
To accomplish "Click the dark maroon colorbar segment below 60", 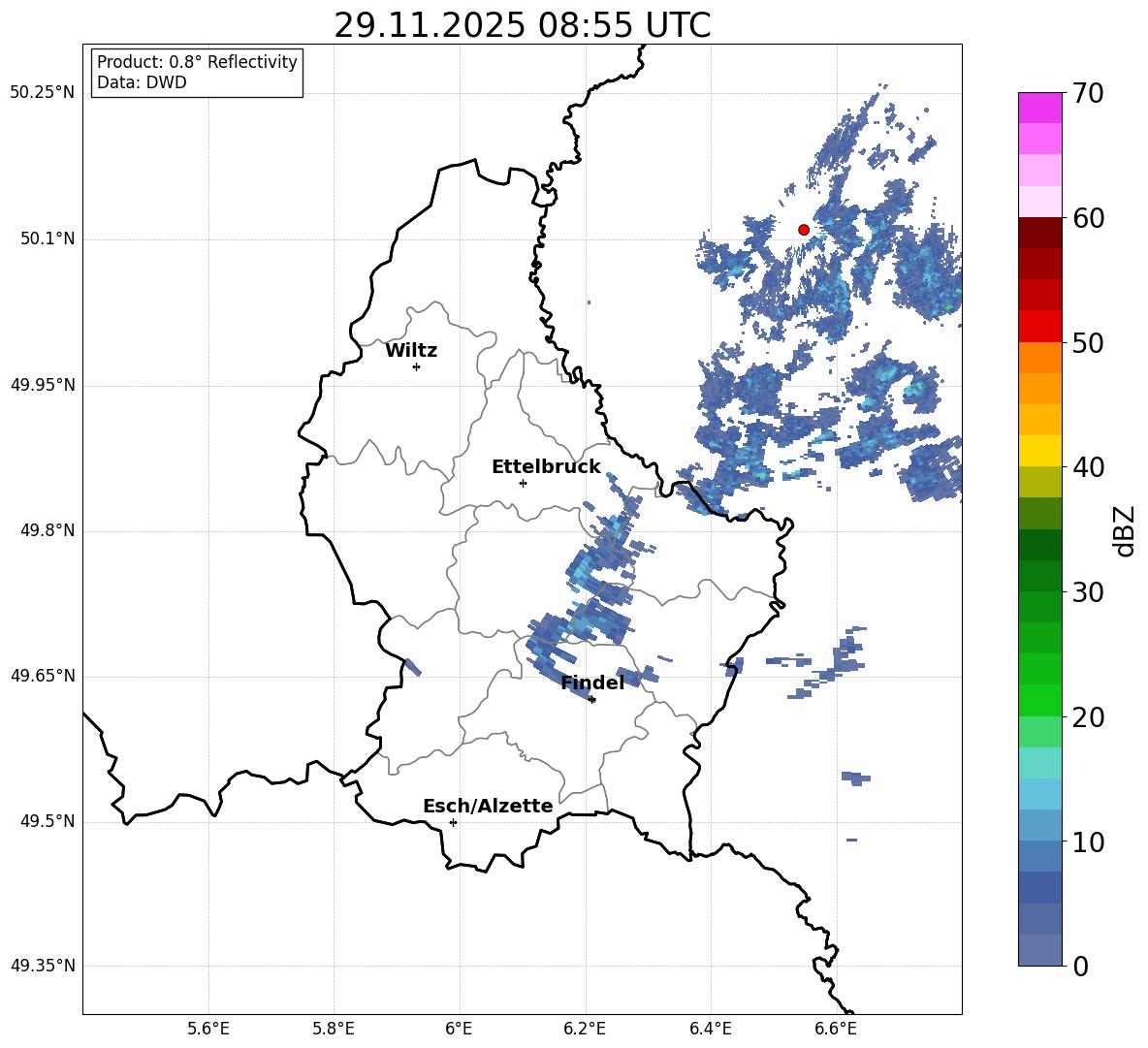I will coord(1039,233).
